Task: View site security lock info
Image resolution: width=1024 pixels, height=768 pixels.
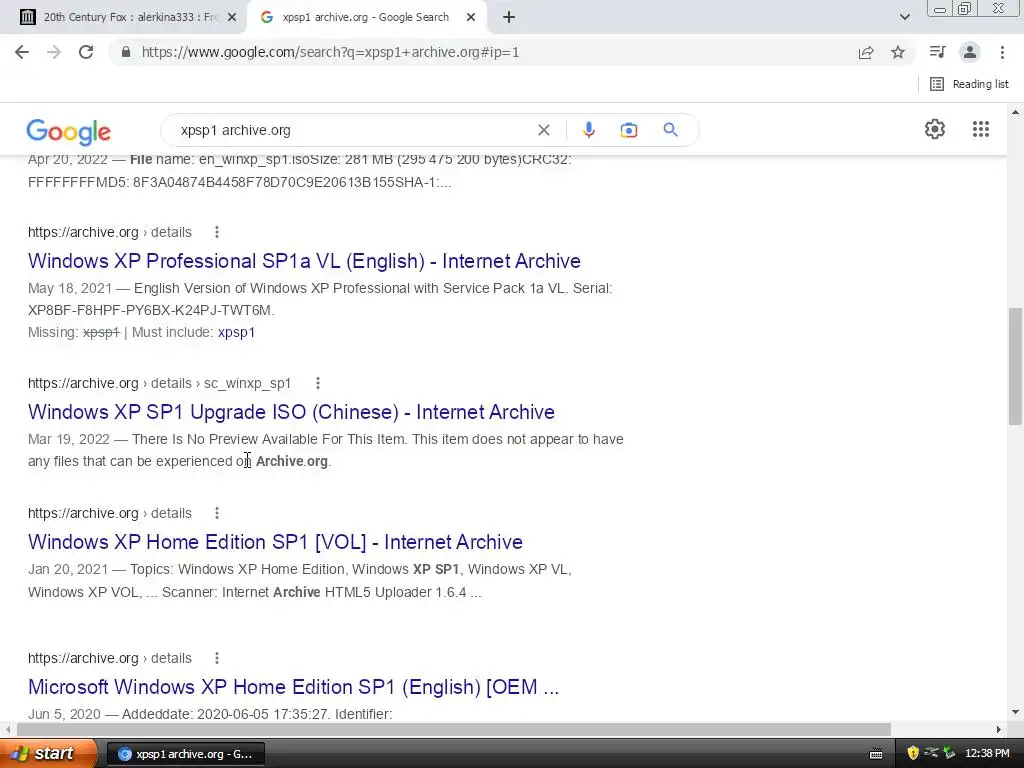Action: coord(126,52)
